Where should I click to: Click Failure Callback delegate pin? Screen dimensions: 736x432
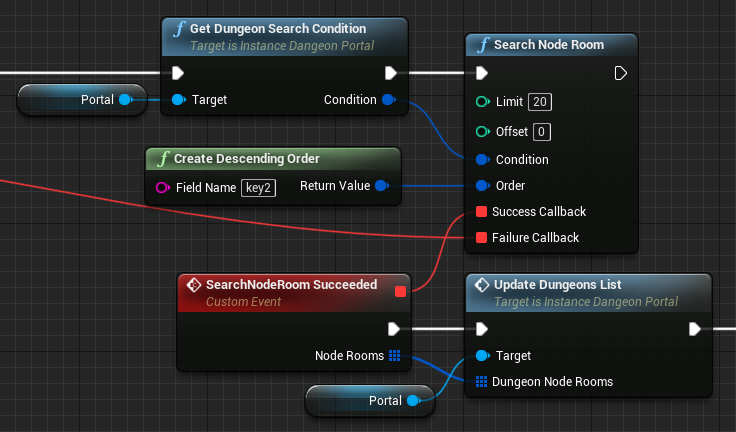481,238
